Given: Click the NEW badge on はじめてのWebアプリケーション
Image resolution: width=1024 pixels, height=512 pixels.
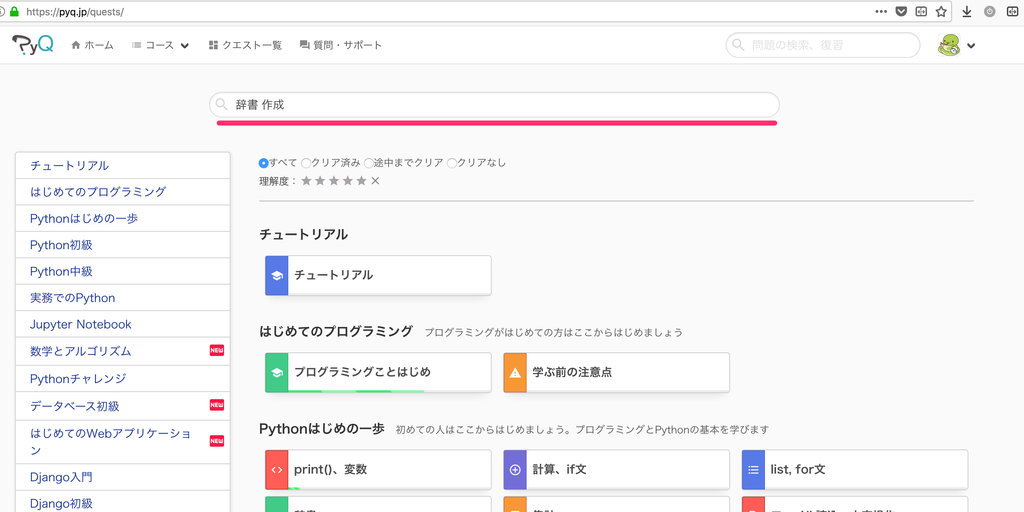Looking at the screenshot, I should tap(217, 441).
